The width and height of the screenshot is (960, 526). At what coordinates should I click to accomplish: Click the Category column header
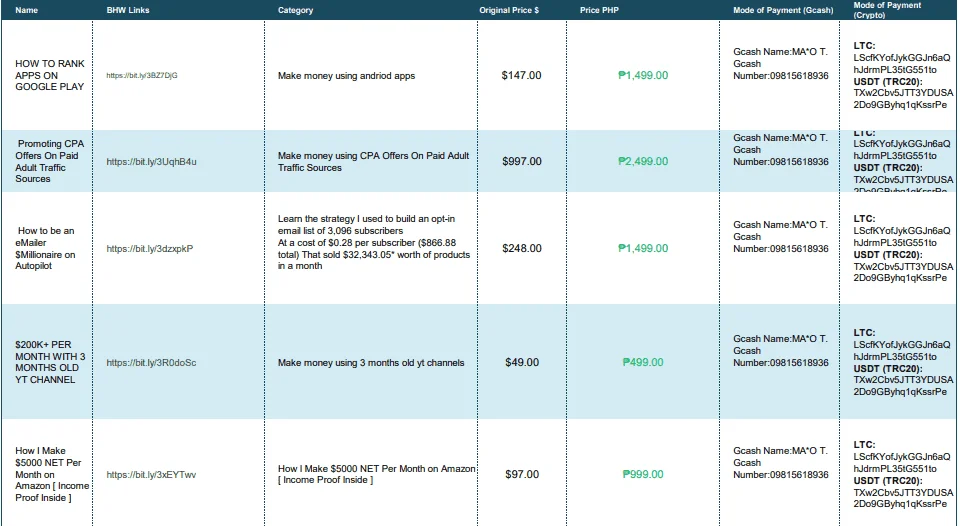coord(295,10)
